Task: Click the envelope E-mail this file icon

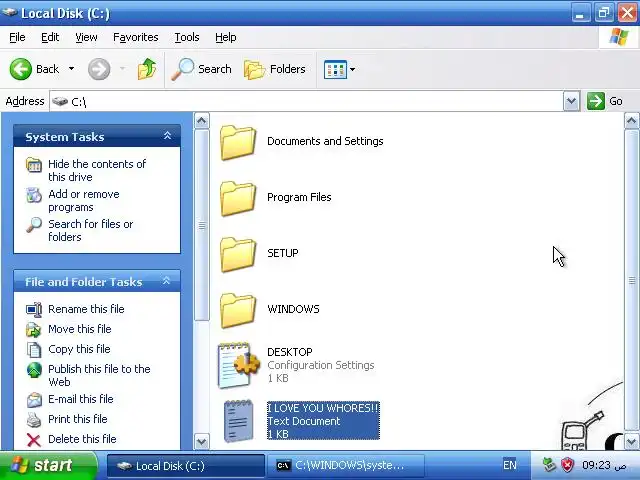Action: point(34,400)
